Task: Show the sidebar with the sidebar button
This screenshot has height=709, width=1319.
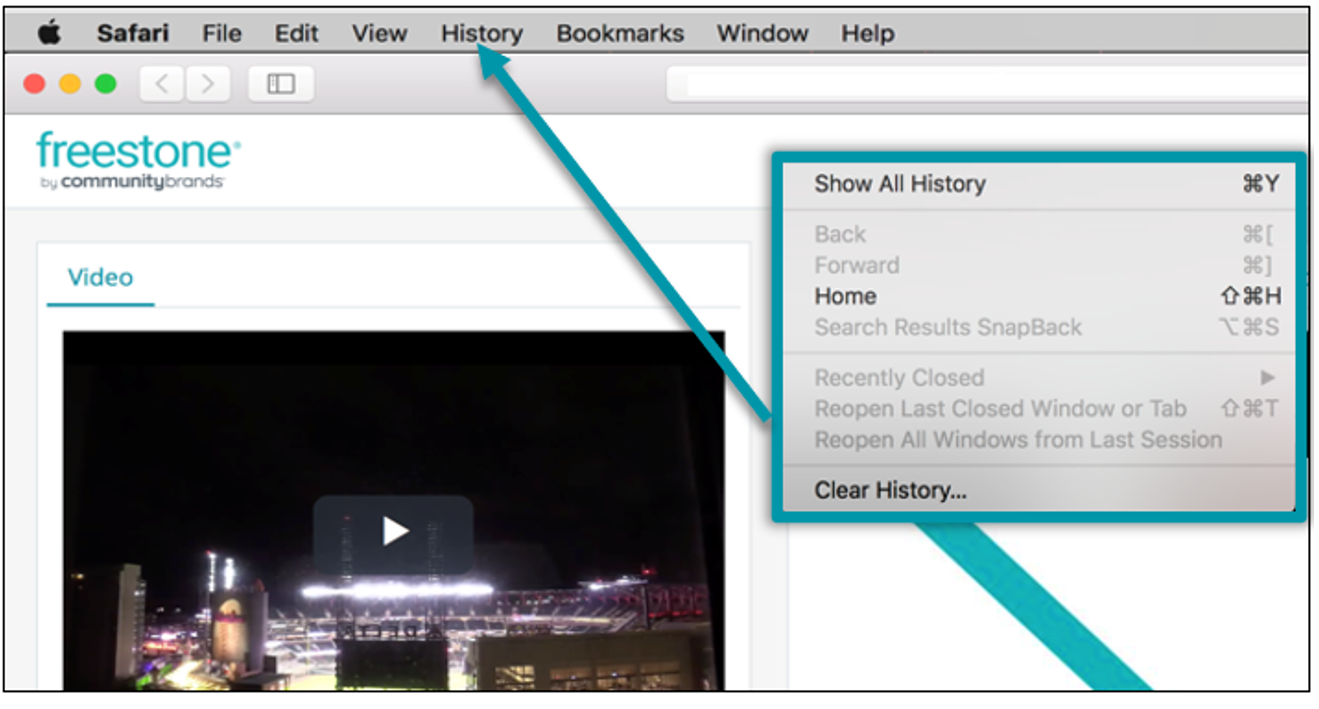Action: [x=281, y=84]
